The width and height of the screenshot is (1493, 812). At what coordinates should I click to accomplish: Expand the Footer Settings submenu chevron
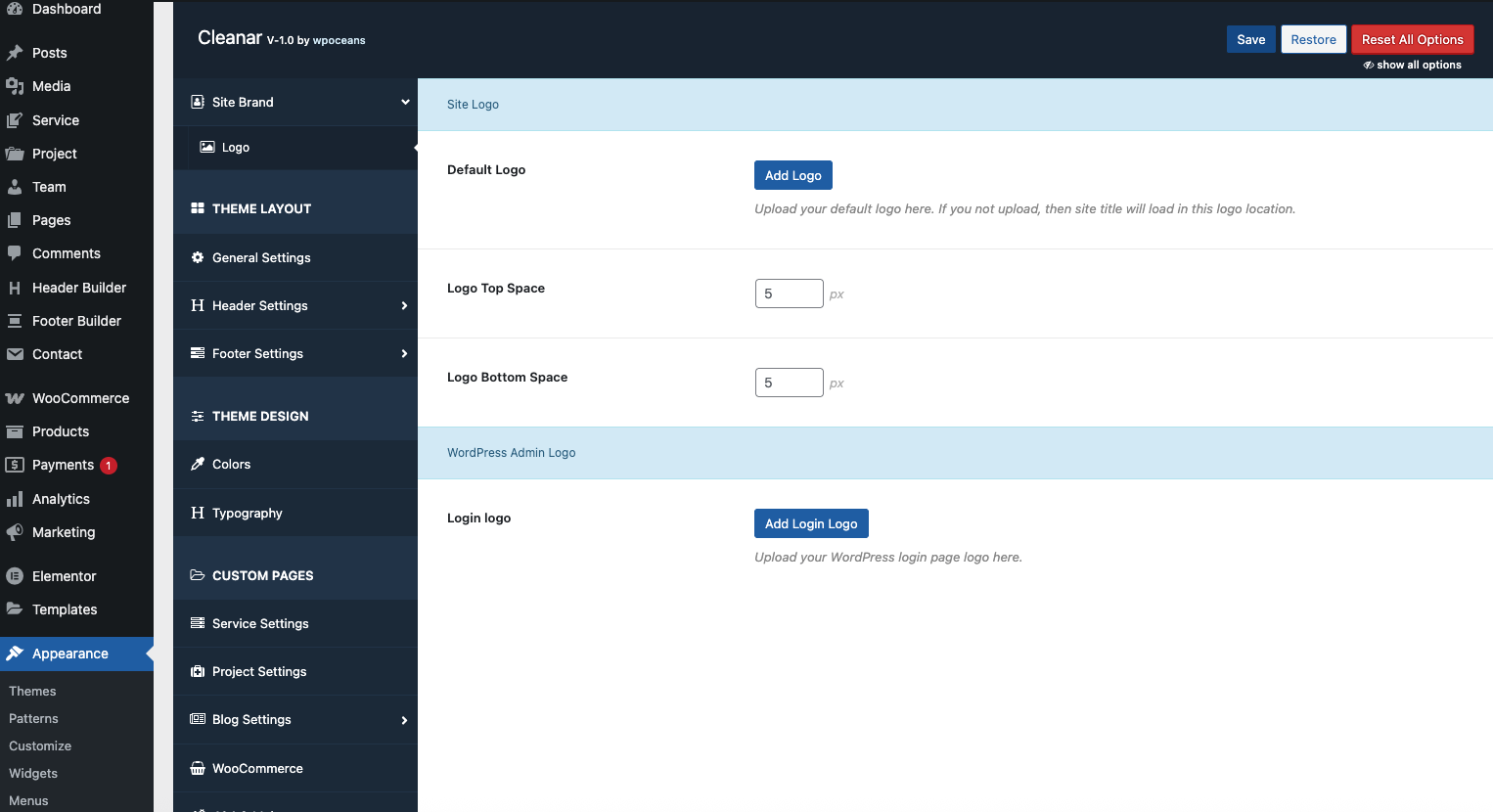[404, 354]
